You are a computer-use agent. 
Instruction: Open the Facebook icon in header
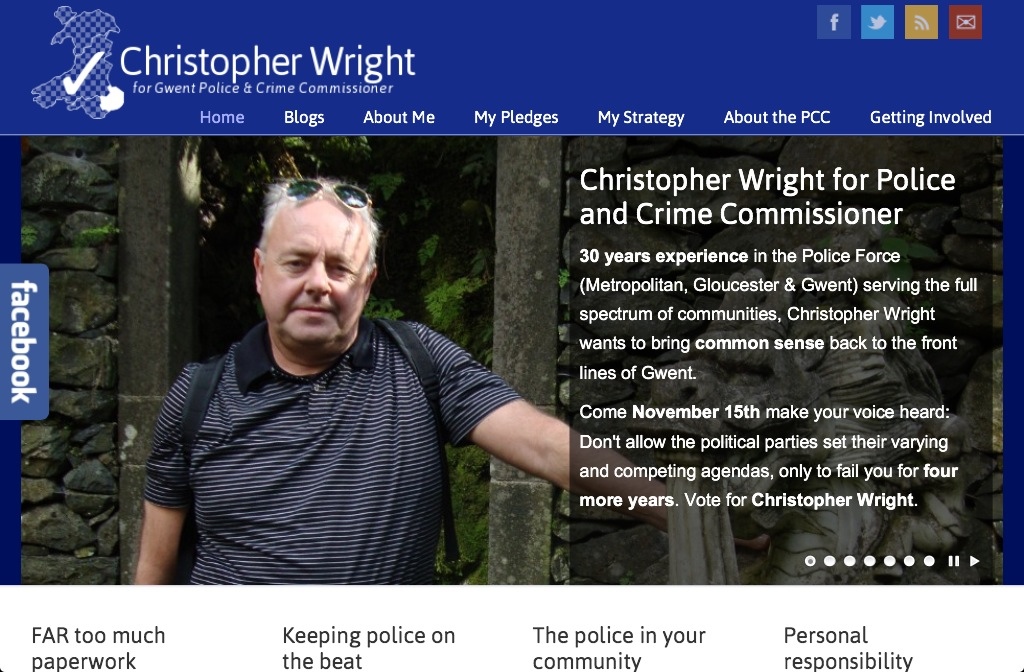833,22
